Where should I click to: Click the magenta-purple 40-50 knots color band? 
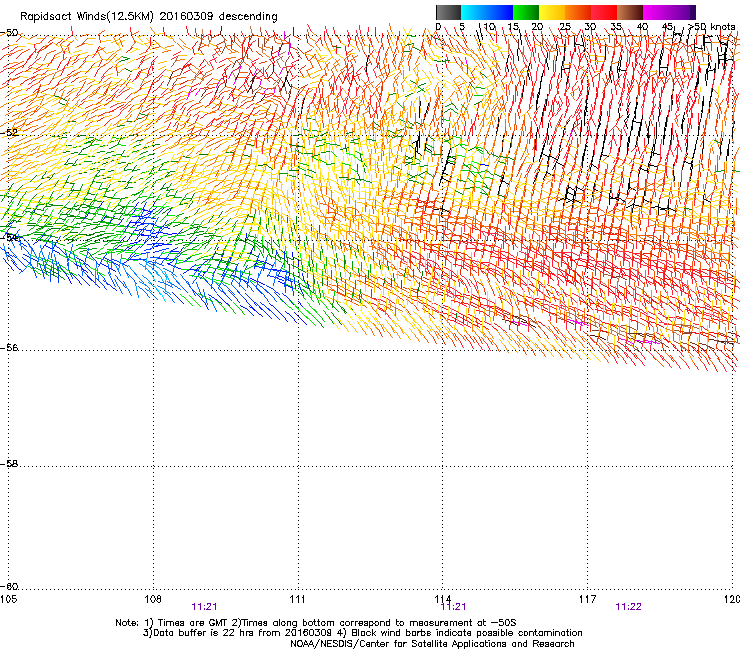pos(669,12)
